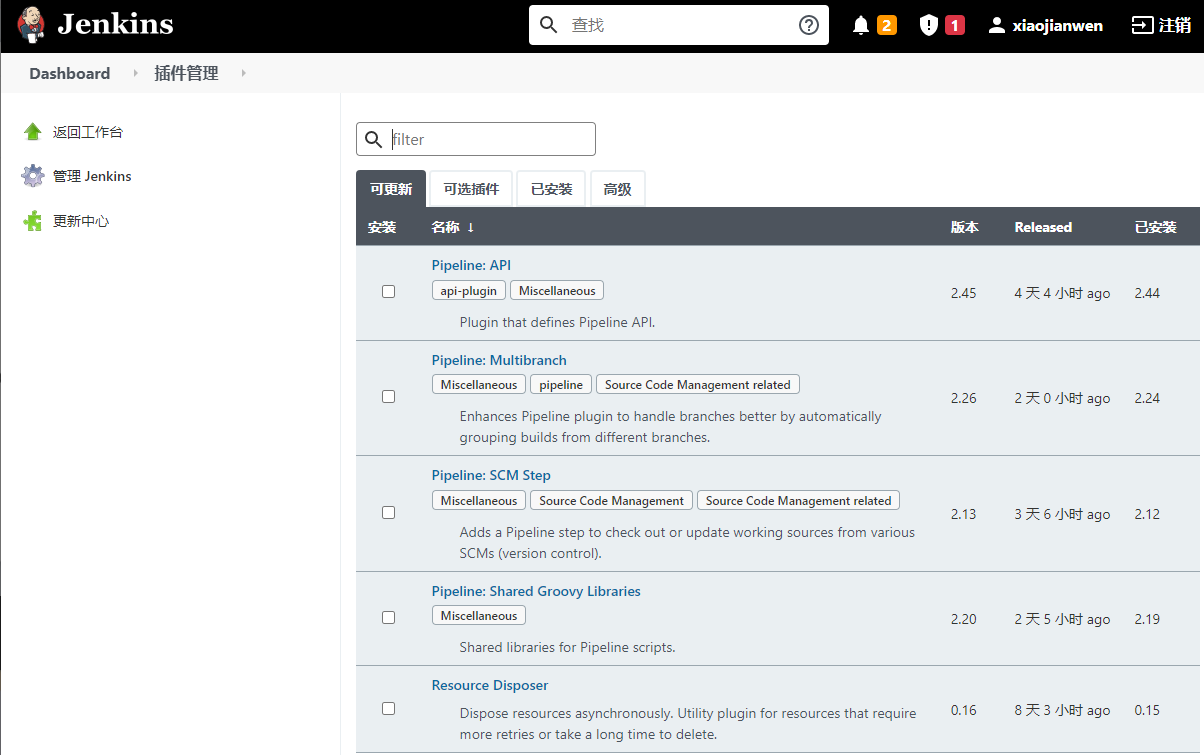Viewport: 1204px width, 755px height.
Task: Click version 2.45 of Pipeline: API
Action: (964, 293)
